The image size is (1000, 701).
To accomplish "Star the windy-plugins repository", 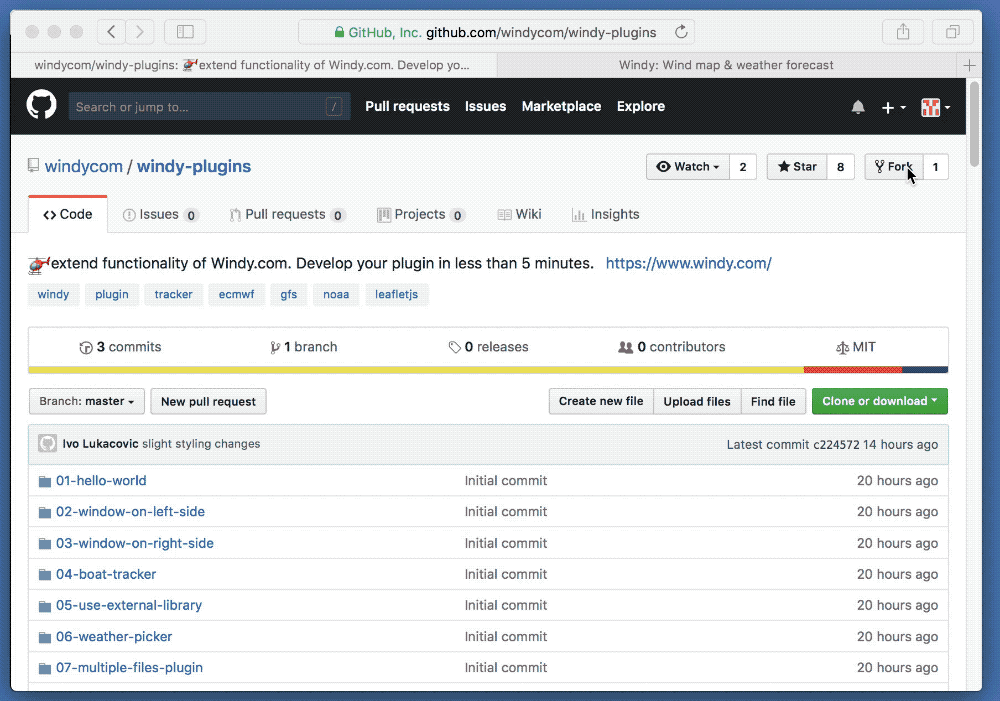I will point(797,166).
